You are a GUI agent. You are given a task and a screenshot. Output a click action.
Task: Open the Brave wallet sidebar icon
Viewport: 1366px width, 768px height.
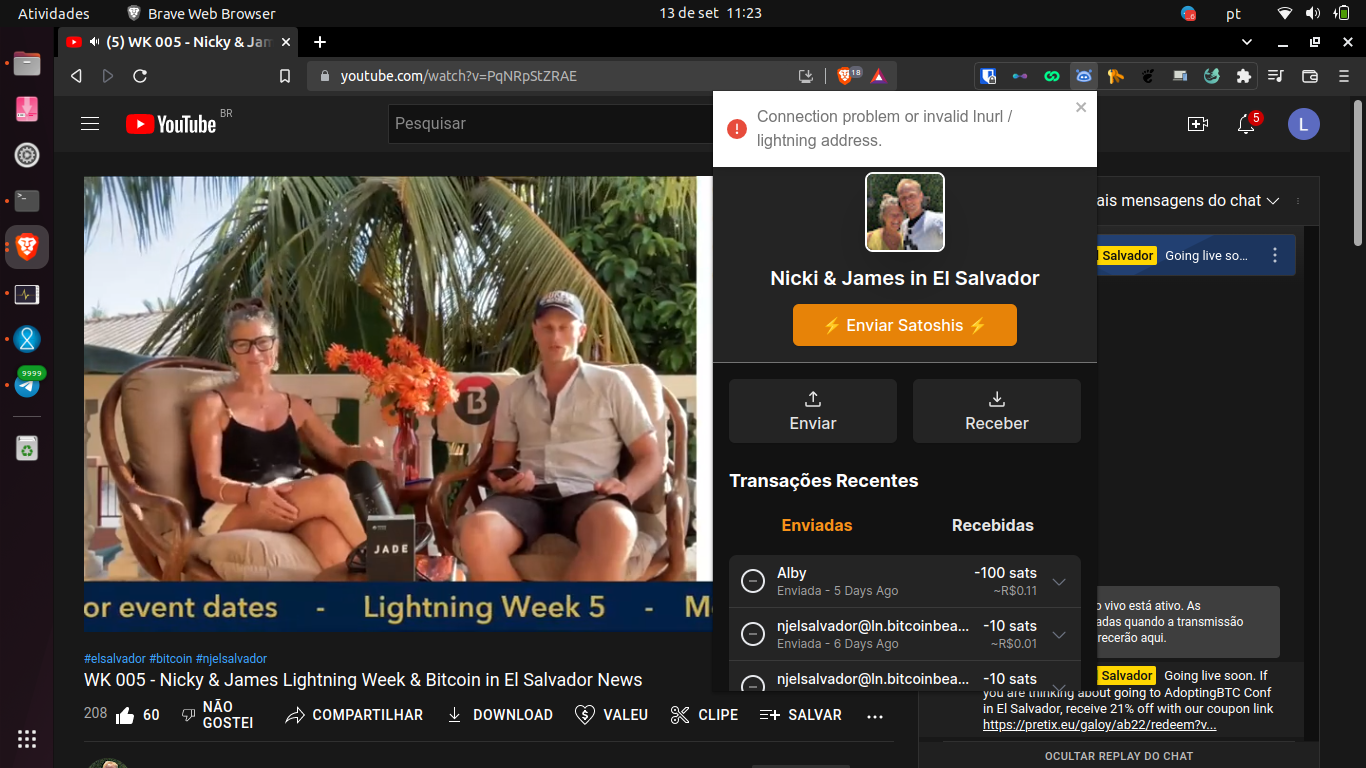[1308, 75]
